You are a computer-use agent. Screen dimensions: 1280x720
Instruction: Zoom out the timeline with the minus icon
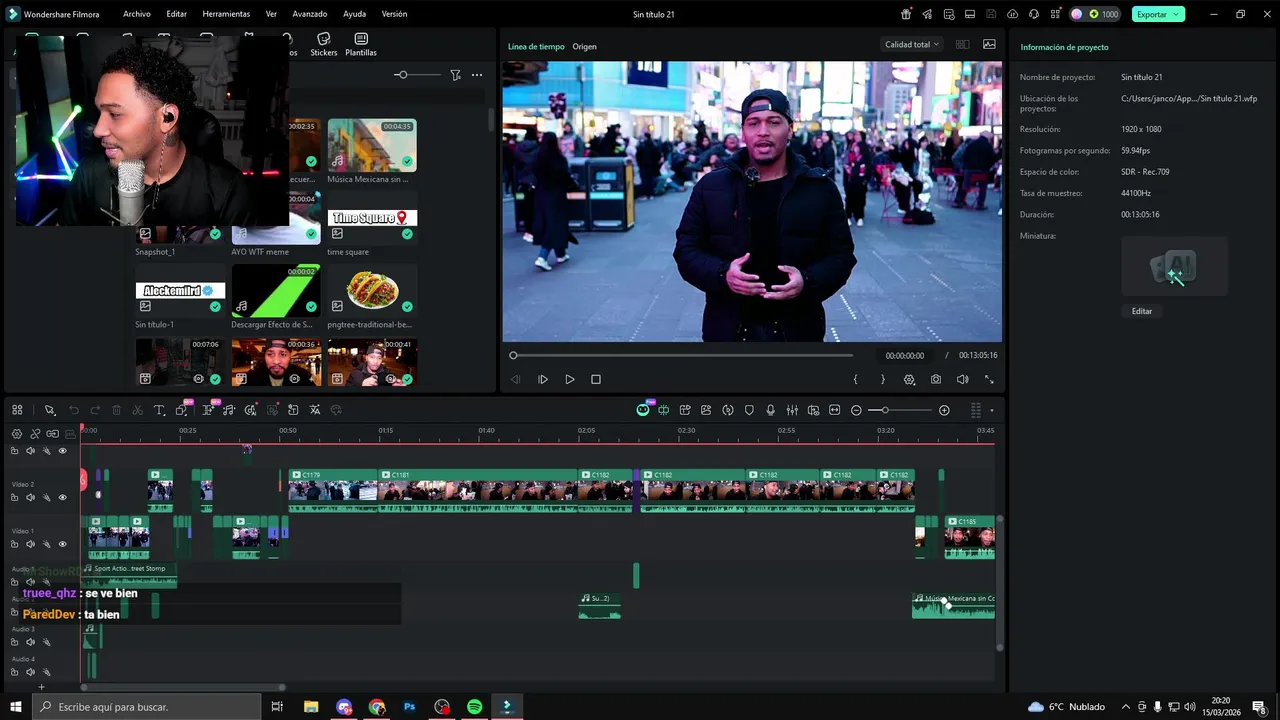[x=856, y=410]
